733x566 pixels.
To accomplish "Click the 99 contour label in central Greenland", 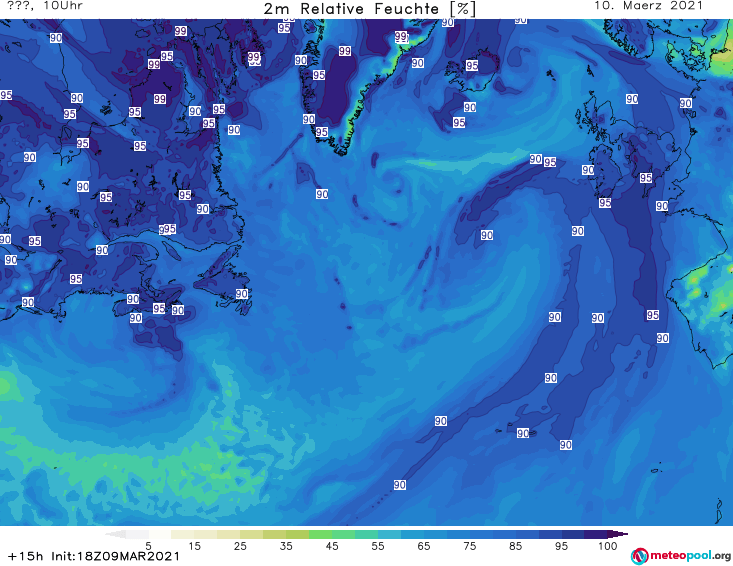I will point(345,51).
